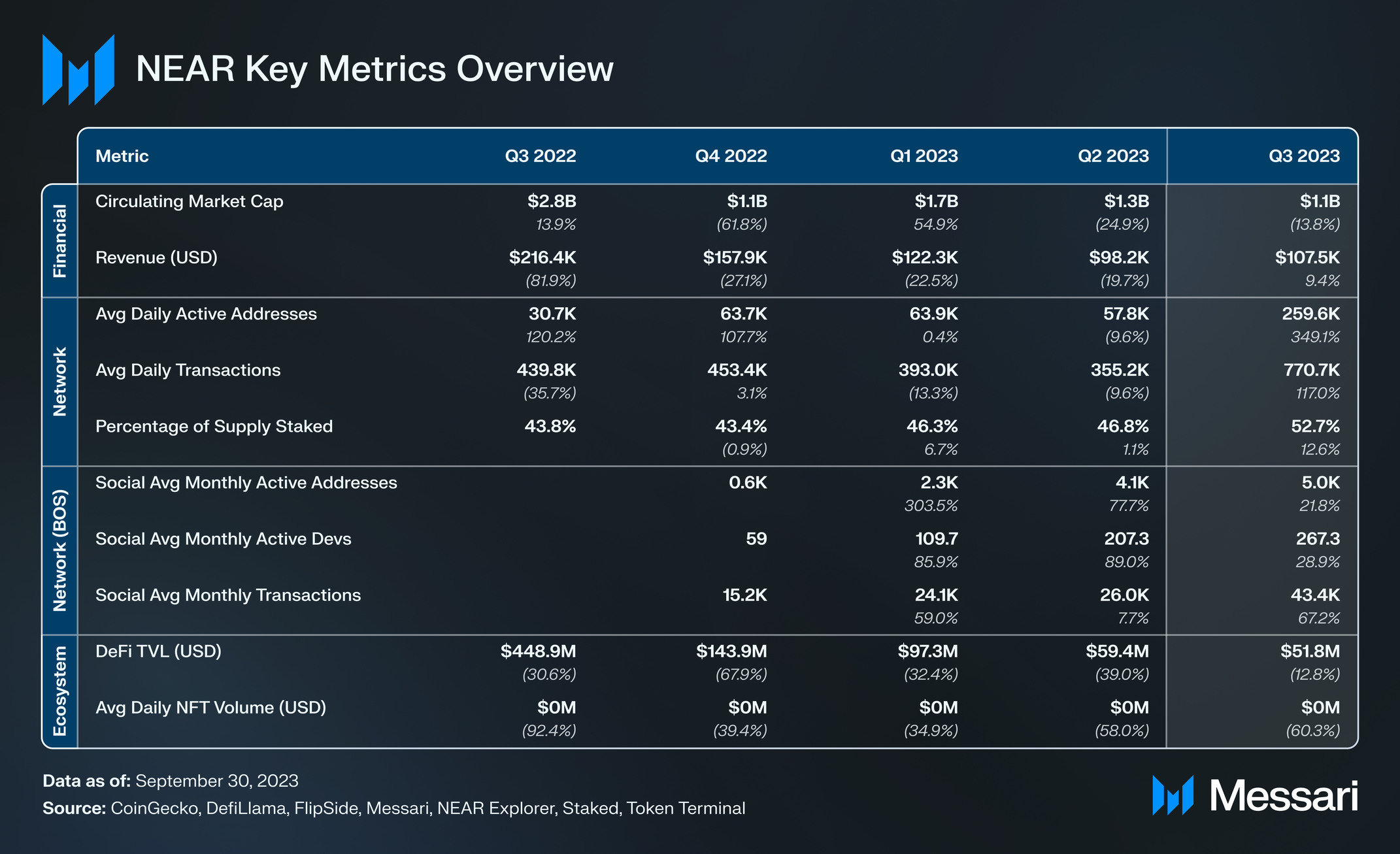Select the Network (BOS) section label
Viewport: 1400px width, 854px height.
coord(59,550)
